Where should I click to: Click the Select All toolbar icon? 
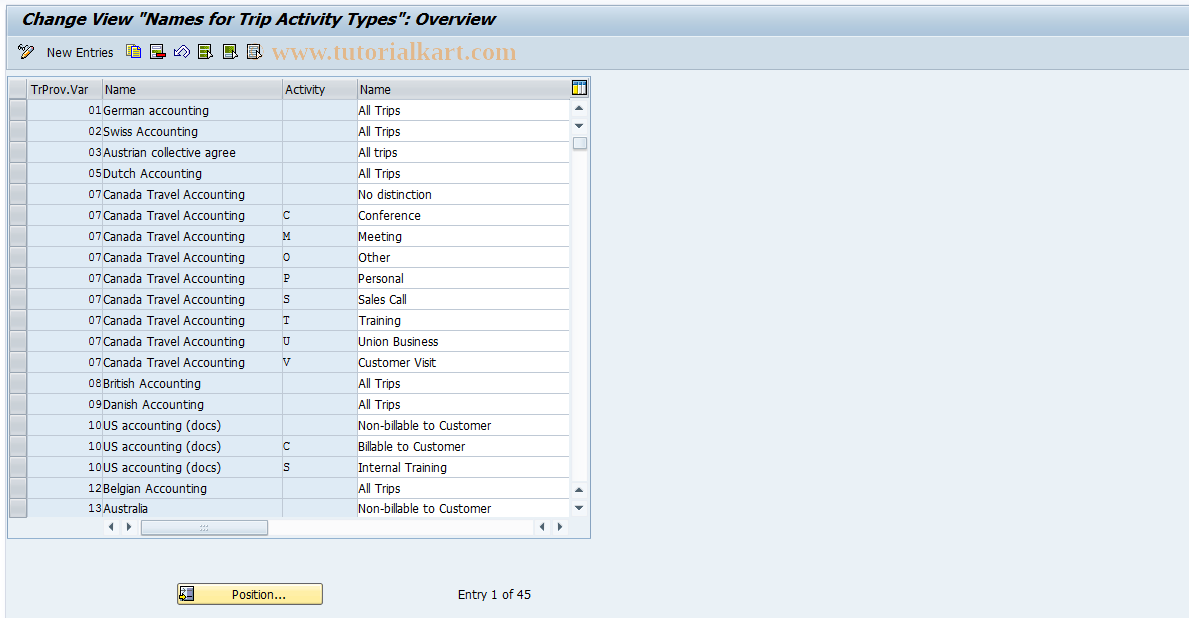[205, 52]
